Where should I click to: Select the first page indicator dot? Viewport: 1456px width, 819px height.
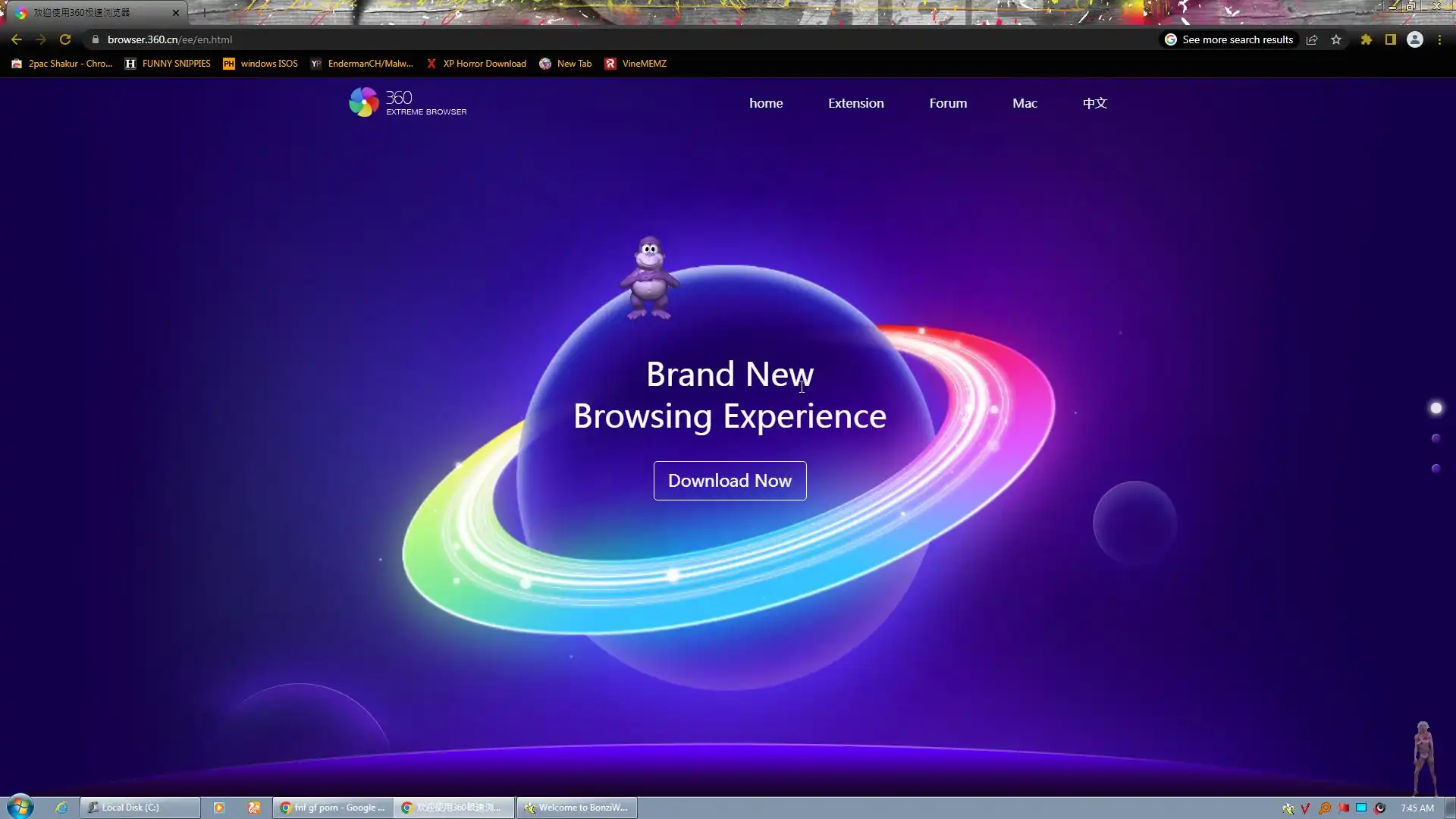pyautogui.click(x=1436, y=408)
